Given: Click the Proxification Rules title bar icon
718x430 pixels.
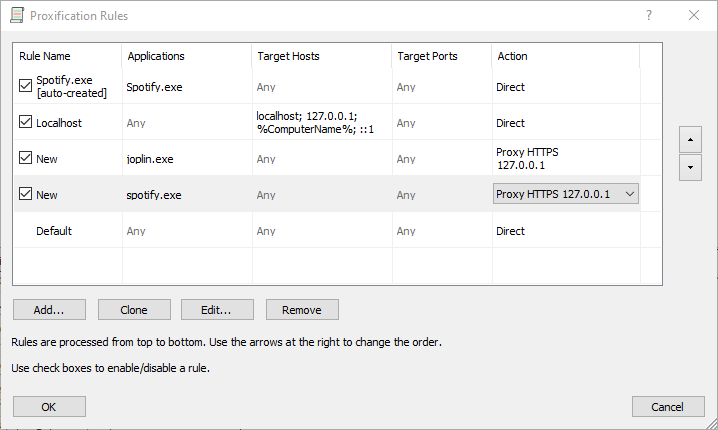Looking at the screenshot, I should click(x=17, y=16).
